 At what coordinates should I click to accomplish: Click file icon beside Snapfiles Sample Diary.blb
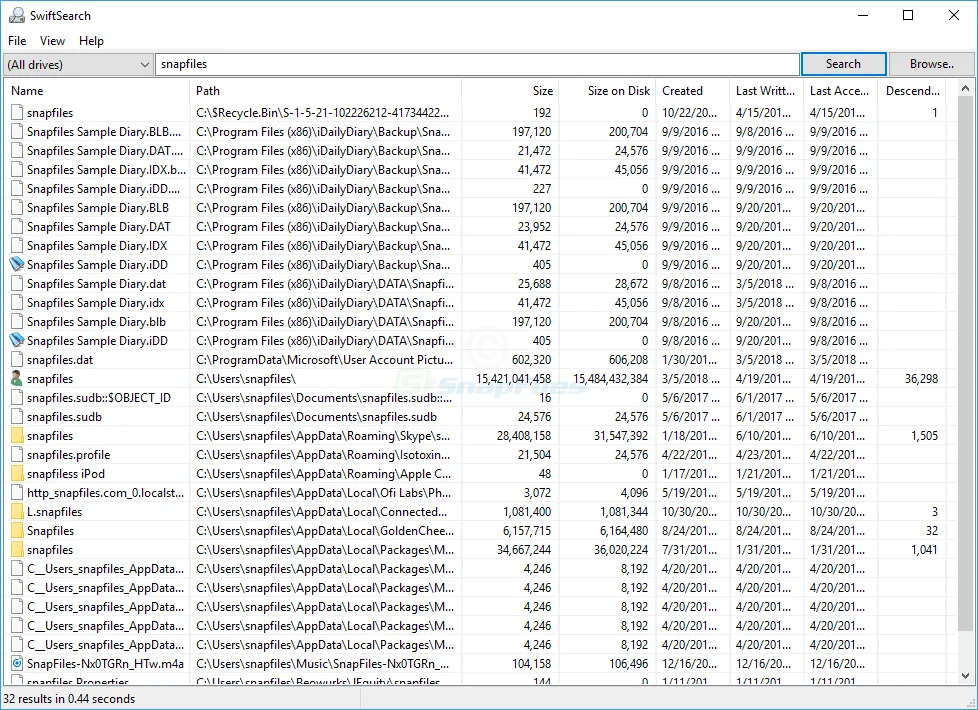tap(17, 322)
